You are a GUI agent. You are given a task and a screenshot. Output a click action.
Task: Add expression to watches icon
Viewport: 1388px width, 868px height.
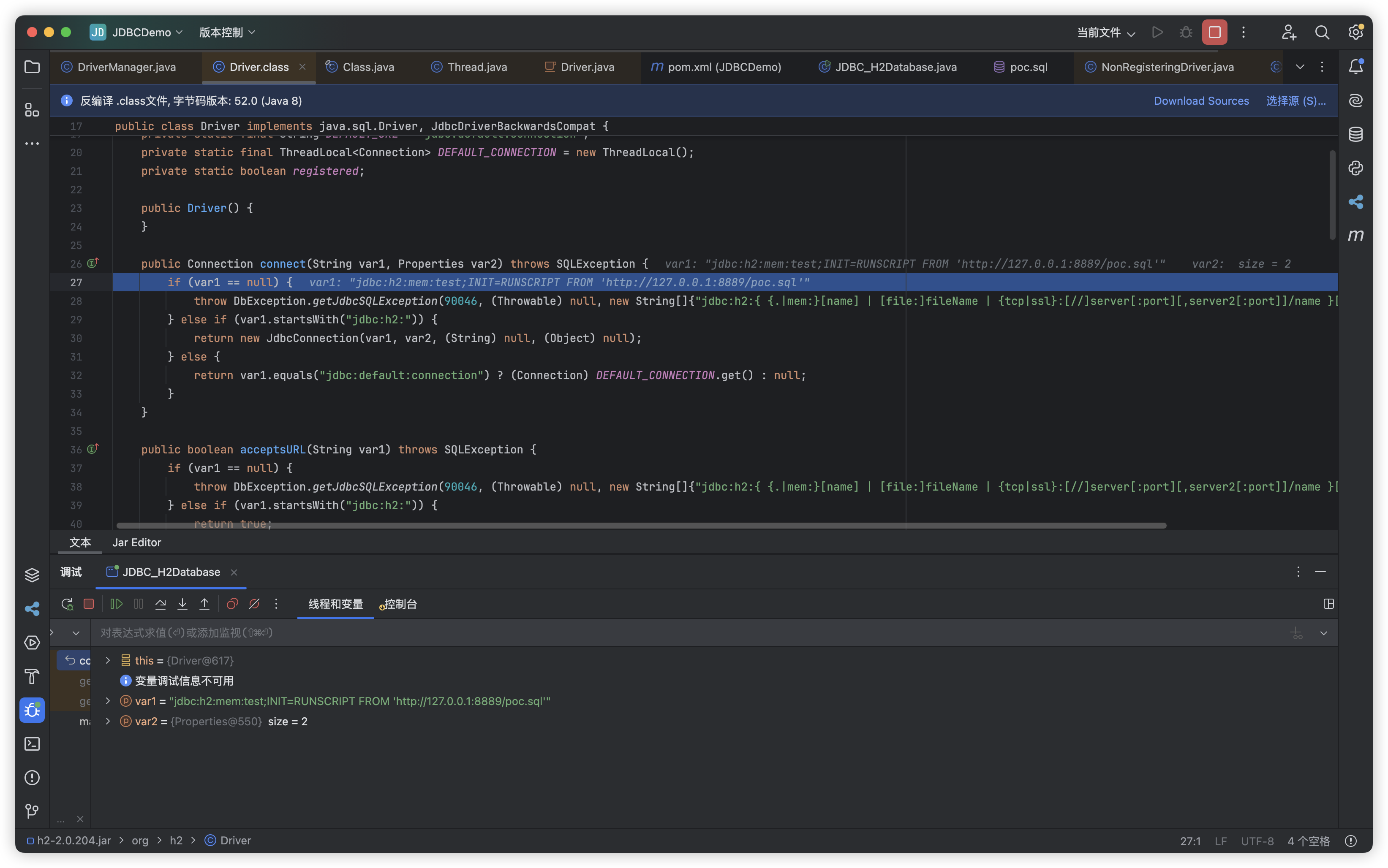pos(1297,633)
